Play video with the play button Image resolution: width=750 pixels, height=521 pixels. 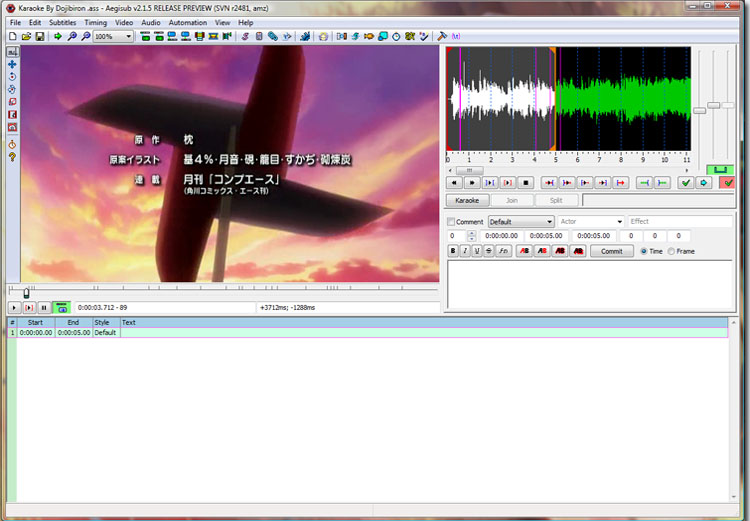point(14,308)
